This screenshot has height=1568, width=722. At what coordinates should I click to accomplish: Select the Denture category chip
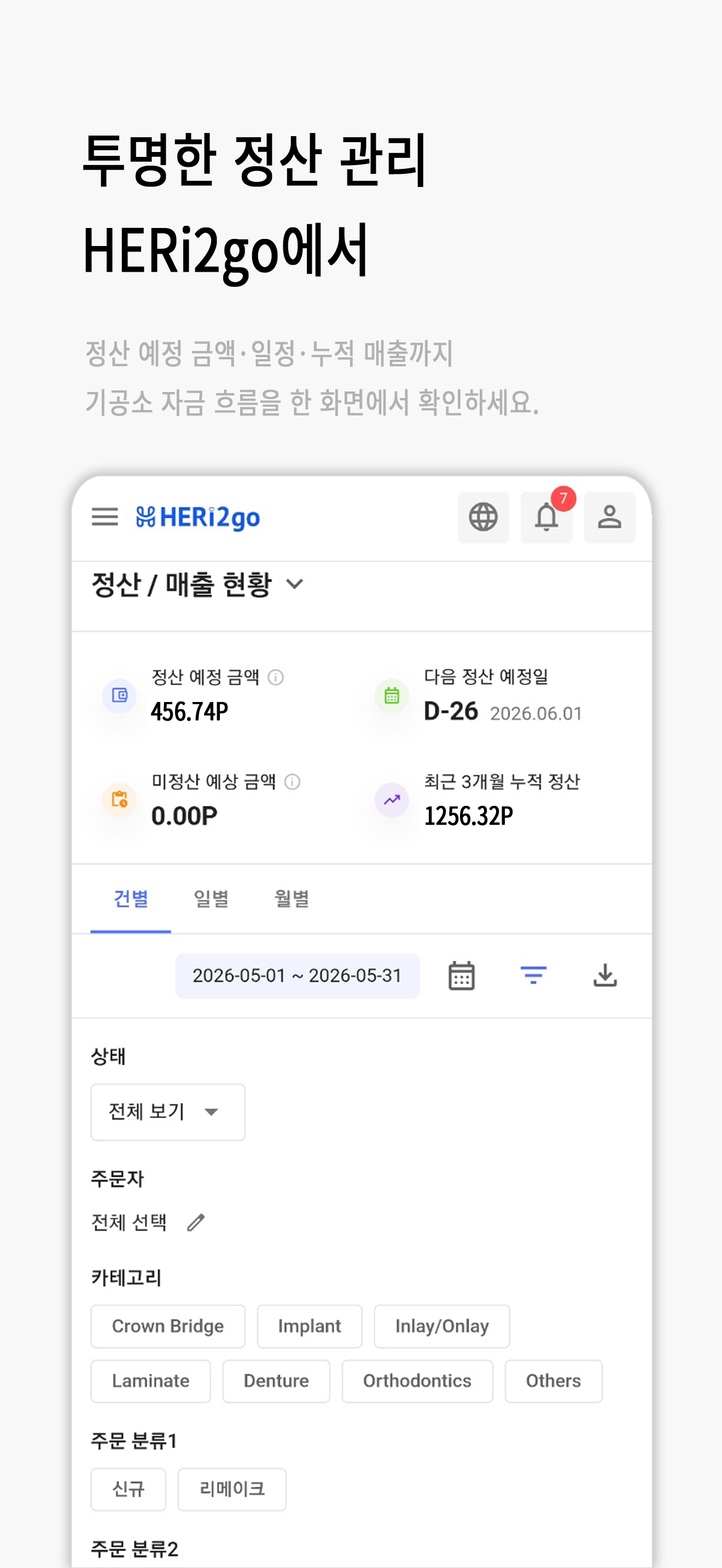[276, 1380]
